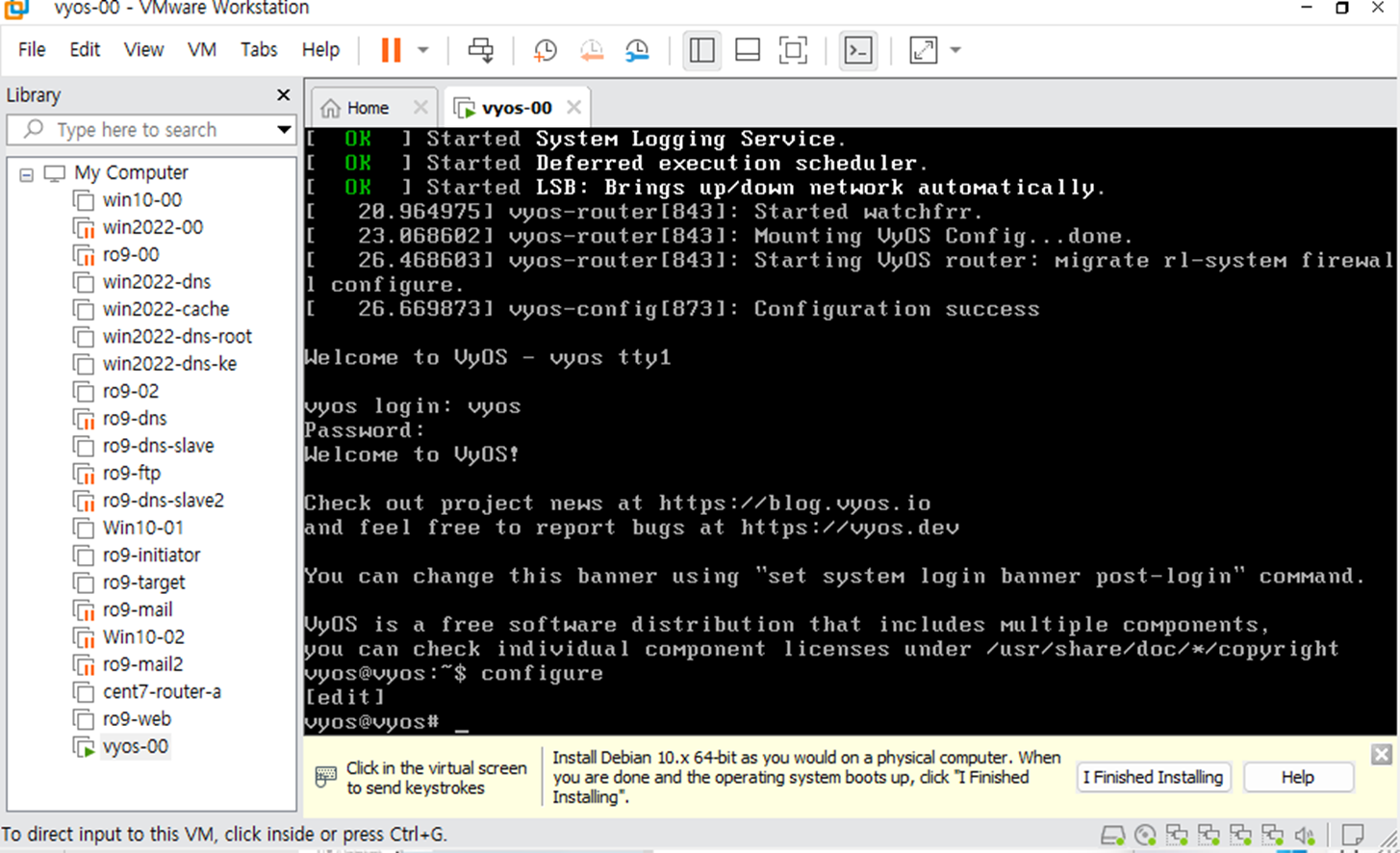Click inside the VyOS console screen
Image resolution: width=1400 pixels, height=853 pixels.
point(850,431)
